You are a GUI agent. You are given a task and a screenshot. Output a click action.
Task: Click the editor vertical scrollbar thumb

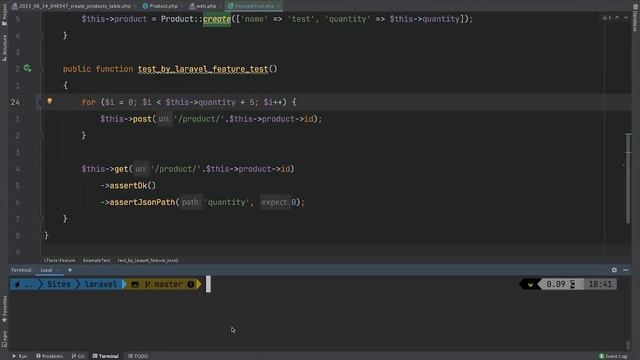click(628, 178)
